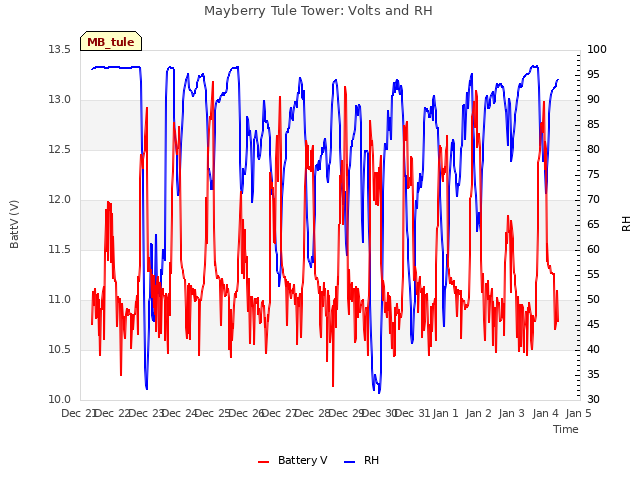
Task: Click the blue RH legend swatch
Action: pos(350,462)
